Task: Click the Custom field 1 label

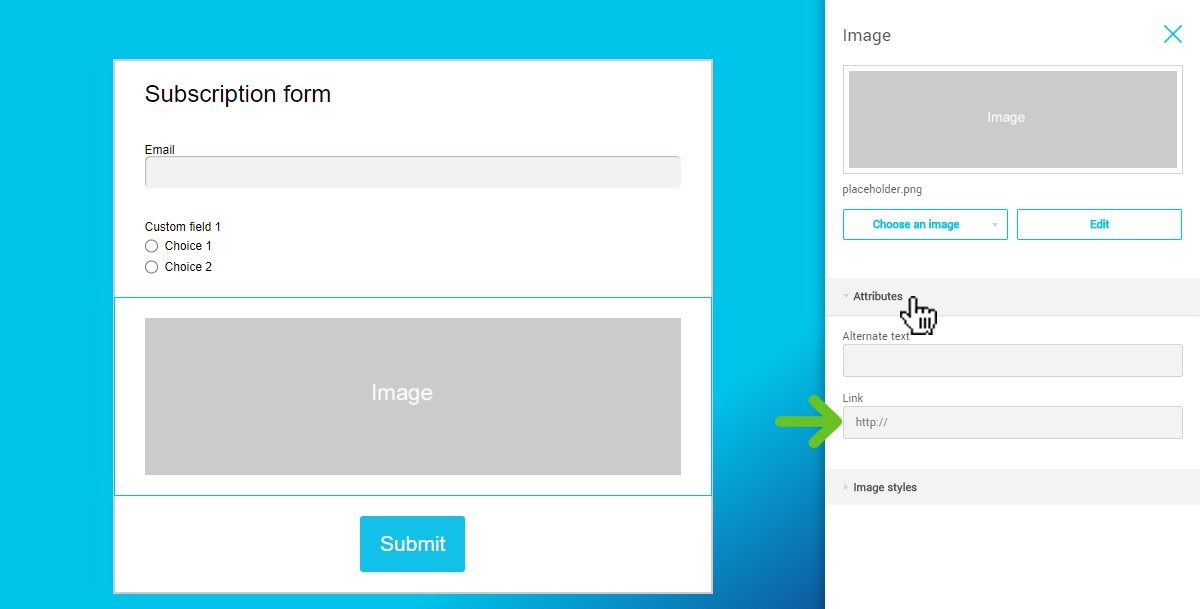Action: 183,227
